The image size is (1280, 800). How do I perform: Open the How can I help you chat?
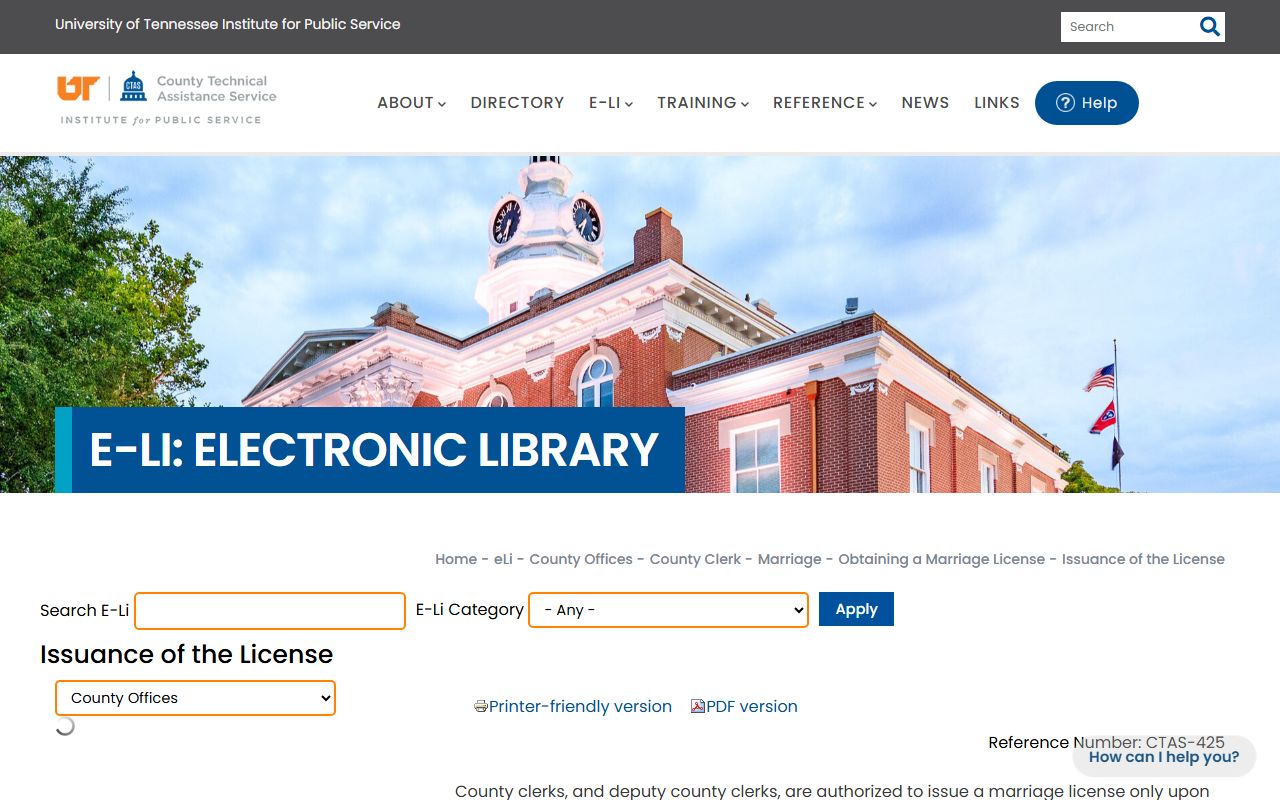coord(1164,757)
